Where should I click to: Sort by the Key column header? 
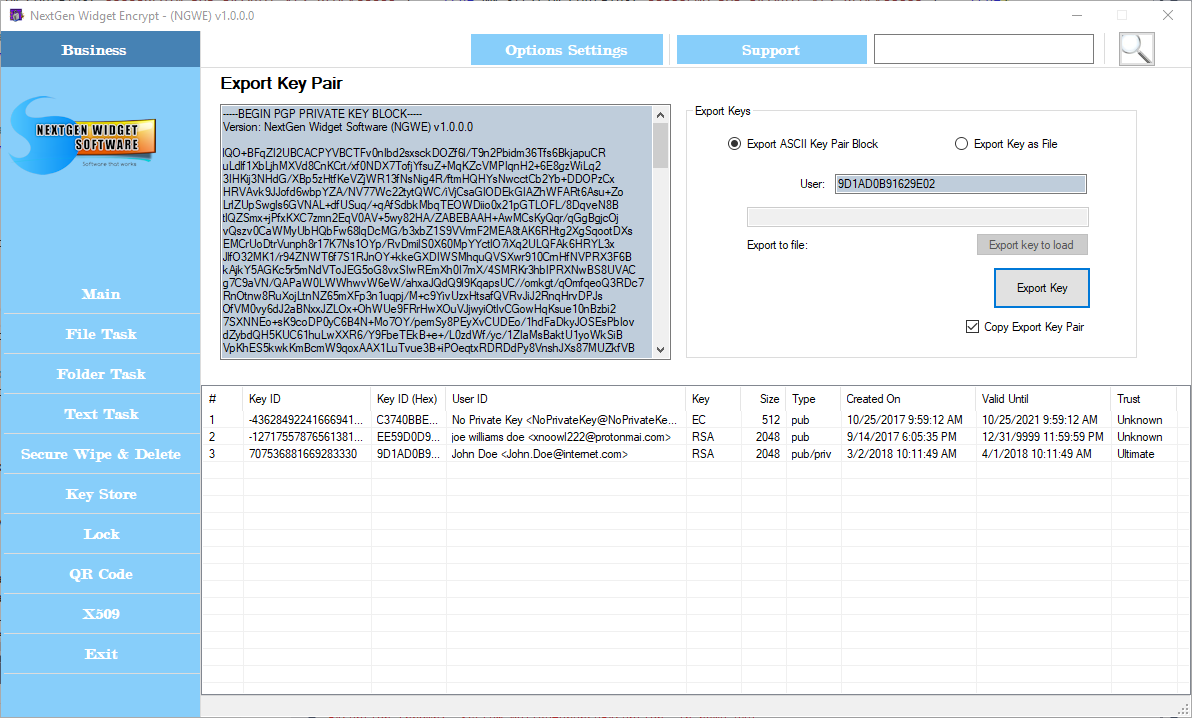714,399
